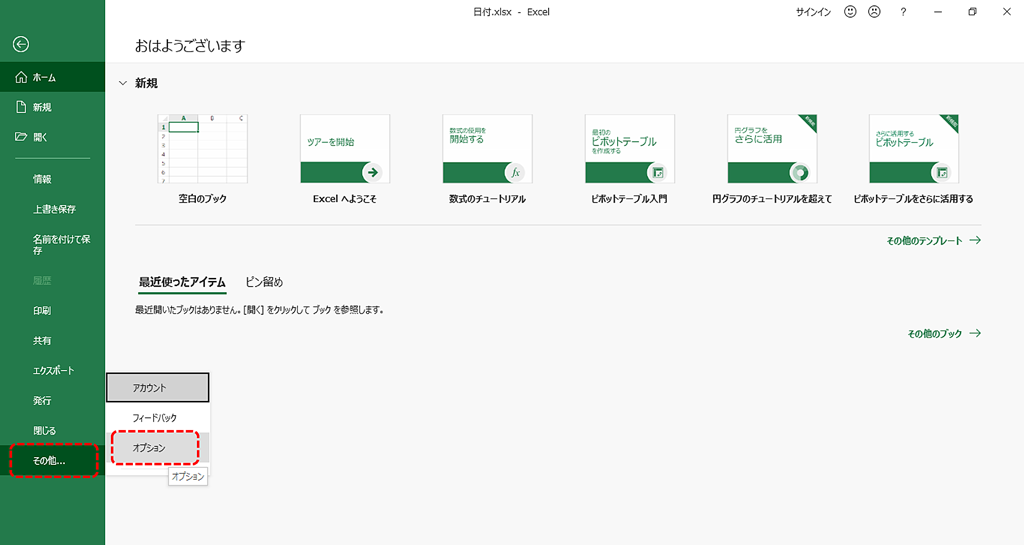This screenshot has width=1024, height=545.
Task: Click サインイン in the title bar
Action: tap(813, 12)
